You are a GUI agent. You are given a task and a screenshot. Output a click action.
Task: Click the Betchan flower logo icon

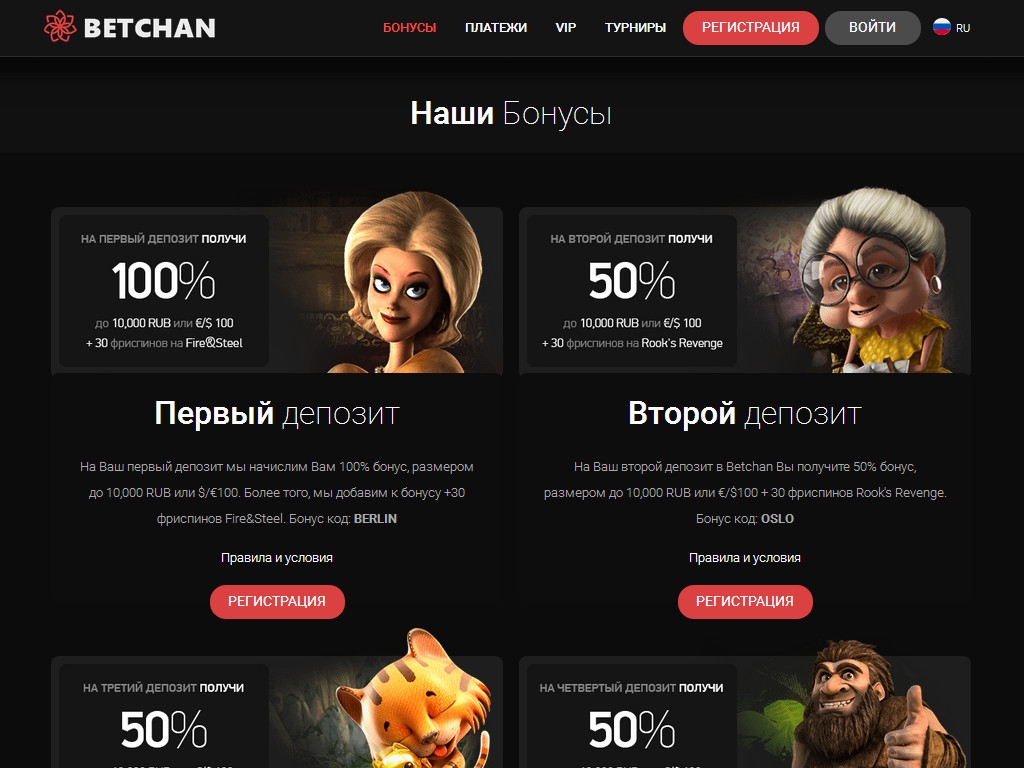pyautogui.click(x=59, y=27)
